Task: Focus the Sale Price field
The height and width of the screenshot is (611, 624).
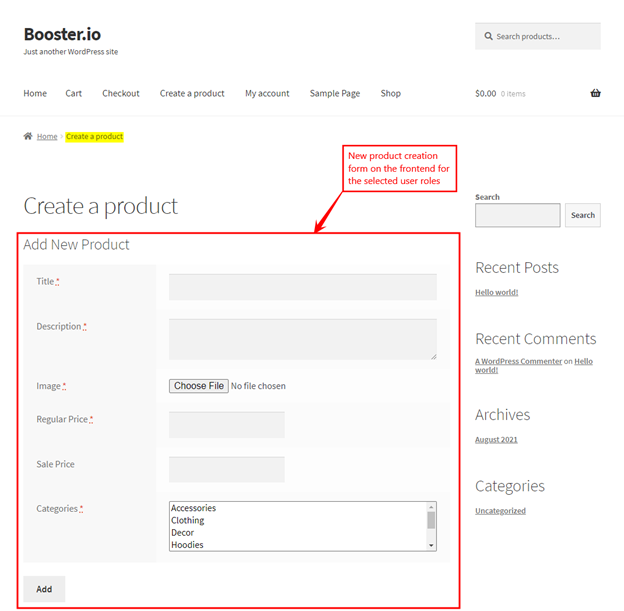Action: tap(227, 469)
